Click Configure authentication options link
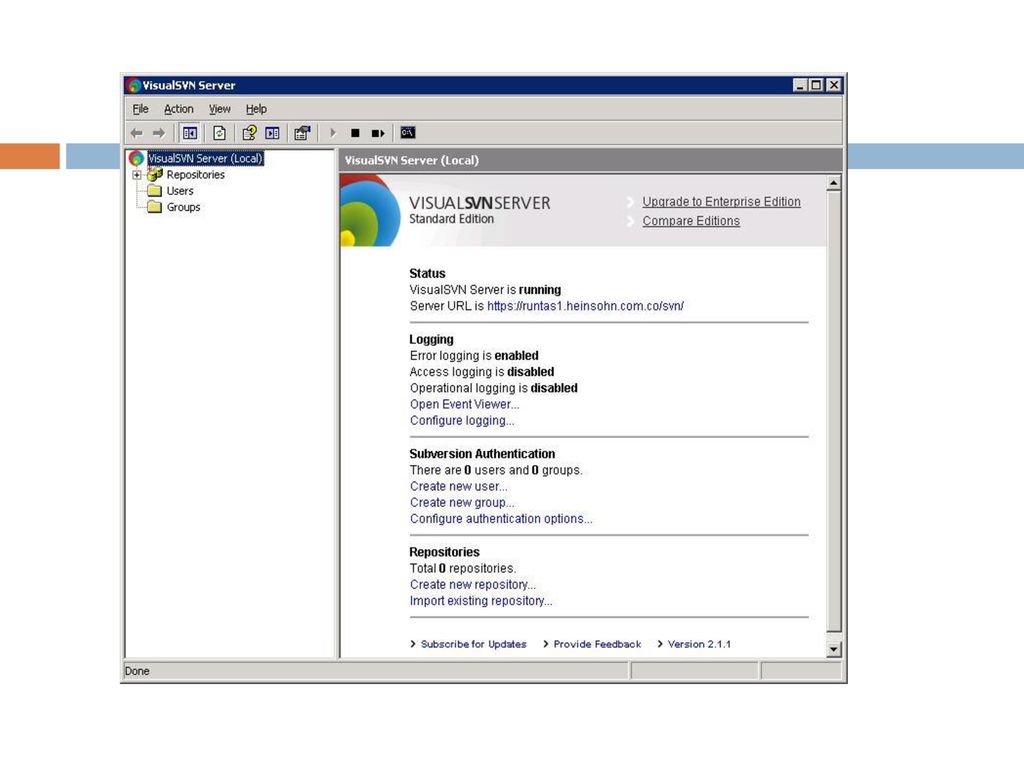This screenshot has height=768, width=1024. click(x=501, y=519)
